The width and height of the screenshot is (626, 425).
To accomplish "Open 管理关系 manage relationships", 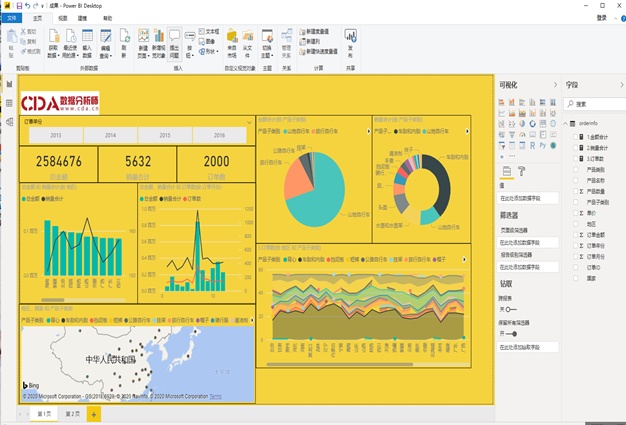I will coord(287,43).
